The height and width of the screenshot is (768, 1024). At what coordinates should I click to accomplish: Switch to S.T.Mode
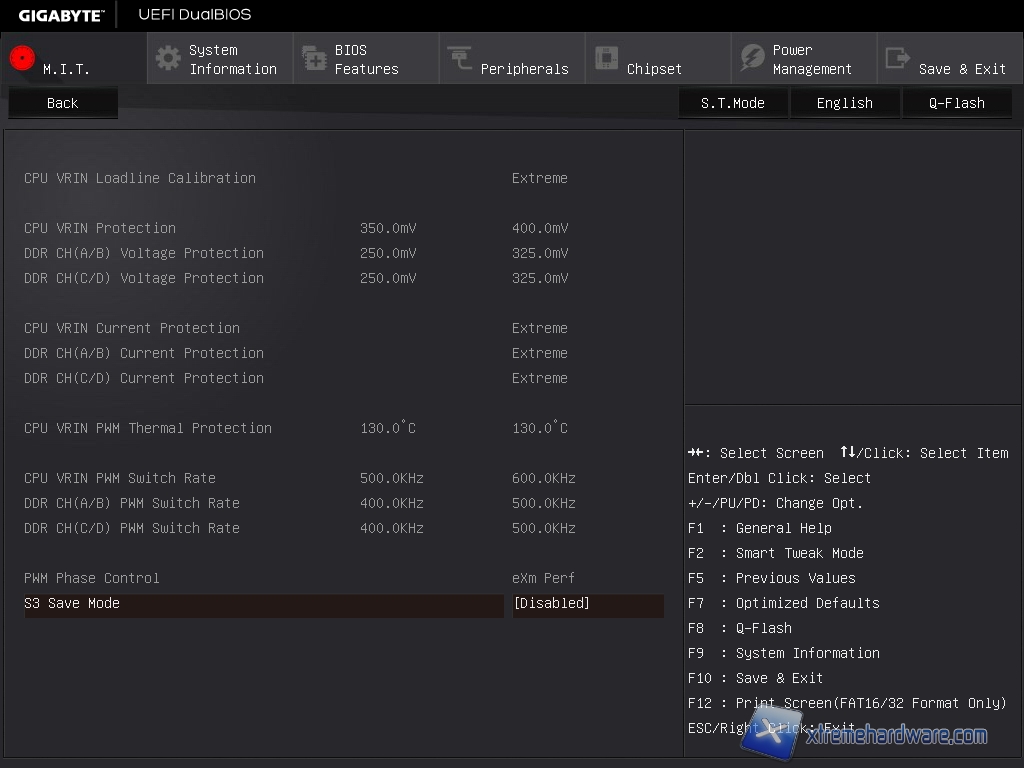tap(732, 103)
